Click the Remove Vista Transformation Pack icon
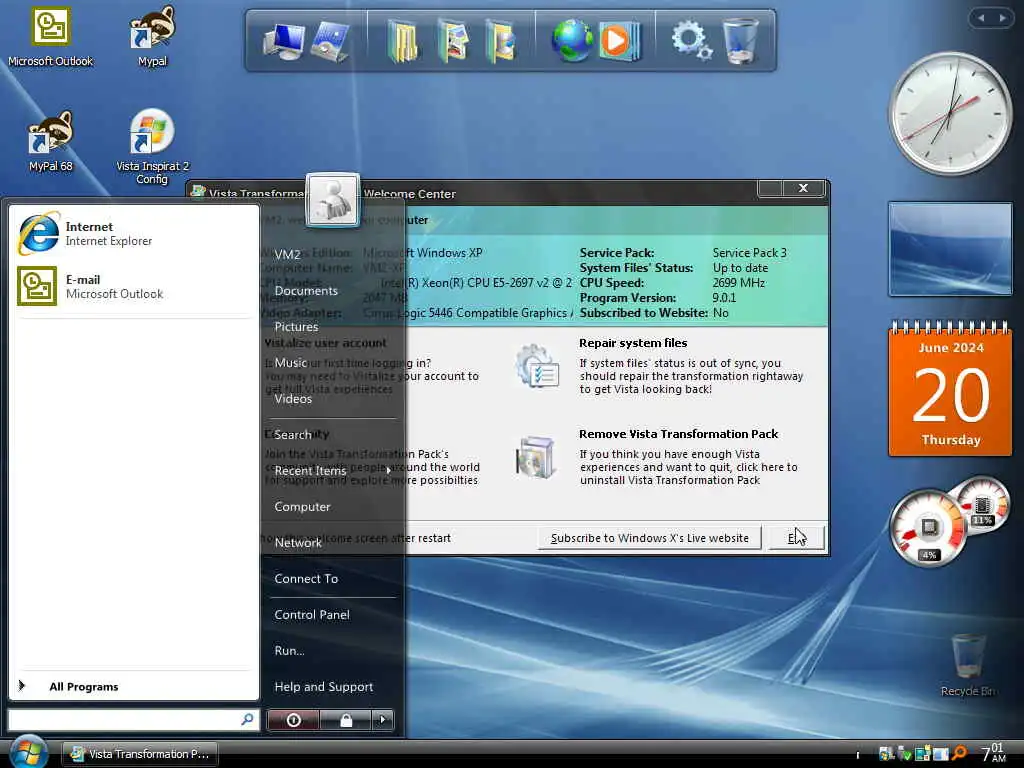This screenshot has width=1024, height=768. (536, 457)
